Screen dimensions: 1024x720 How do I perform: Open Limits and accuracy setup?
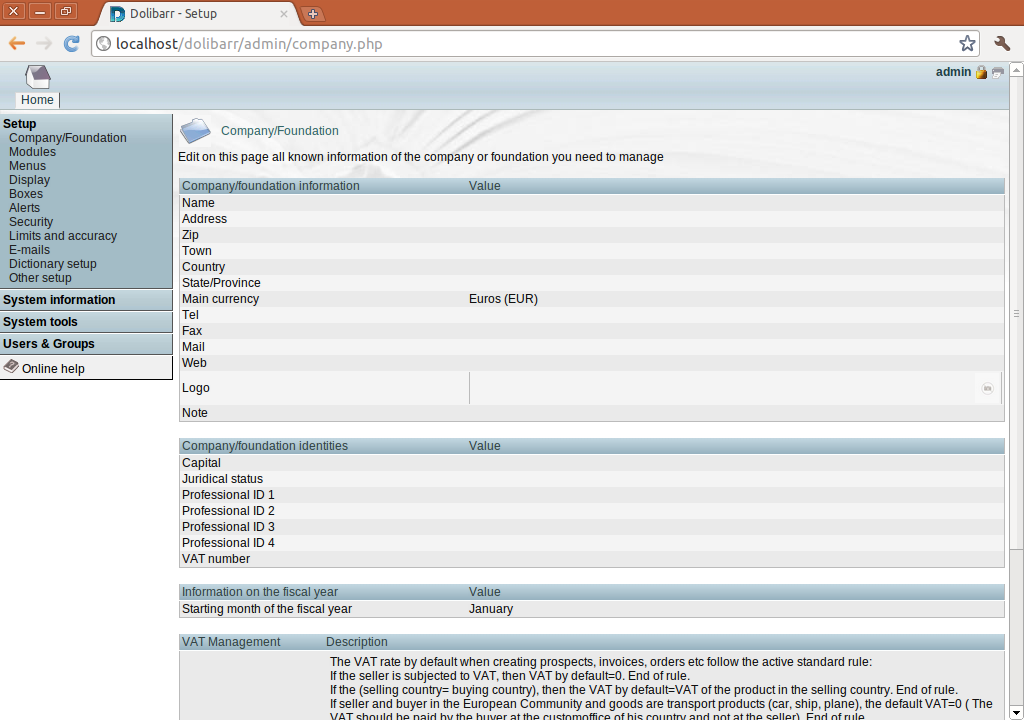pos(63,236)
